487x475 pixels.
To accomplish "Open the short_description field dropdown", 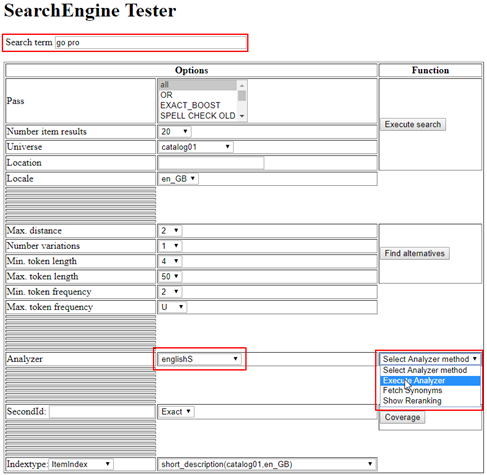I will click(267, 464).
